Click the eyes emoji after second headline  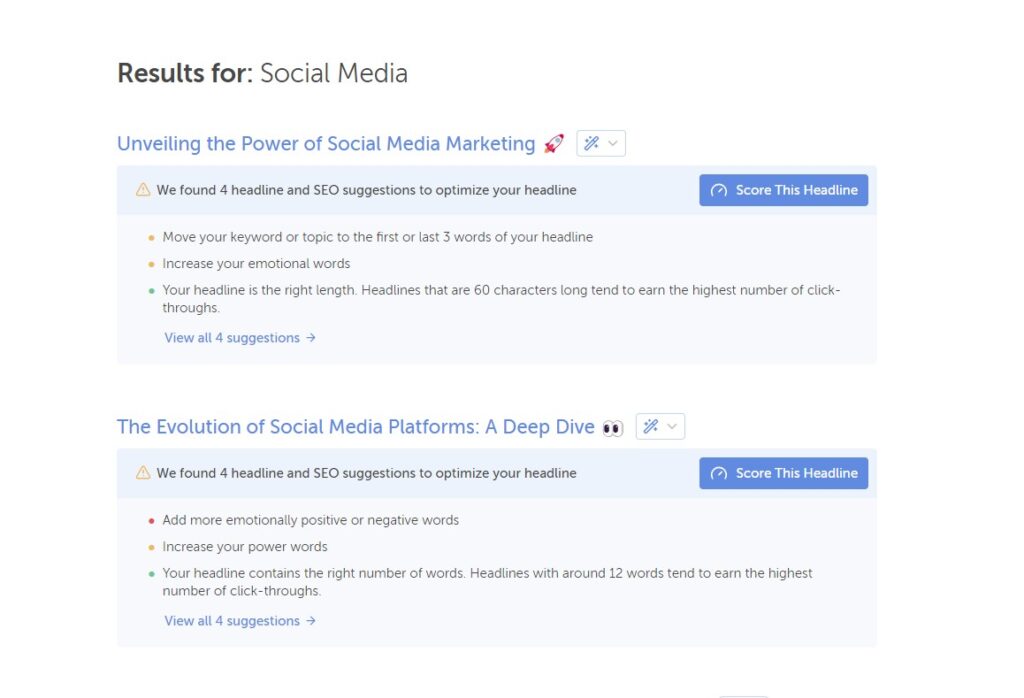(613, 428)
